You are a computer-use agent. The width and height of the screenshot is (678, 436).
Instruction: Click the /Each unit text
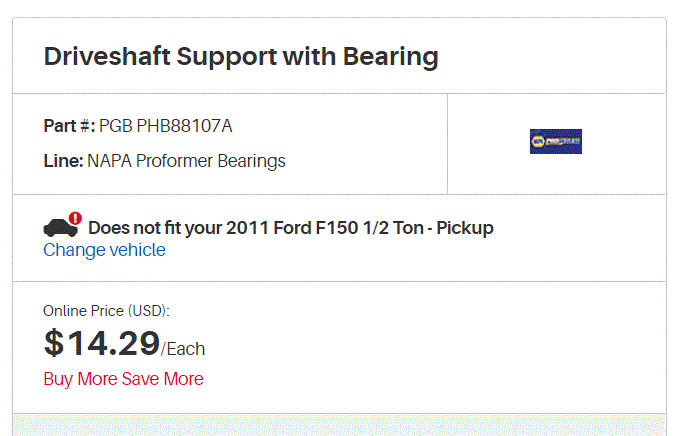coord(183,349)
